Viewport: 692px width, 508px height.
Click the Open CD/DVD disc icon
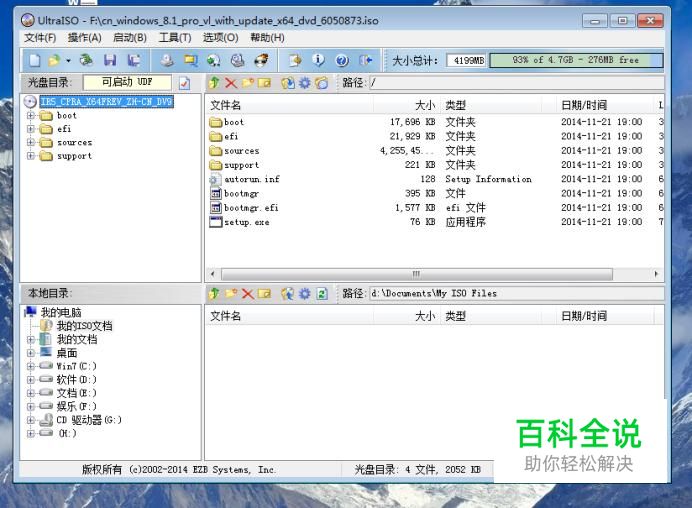point(86,60)
